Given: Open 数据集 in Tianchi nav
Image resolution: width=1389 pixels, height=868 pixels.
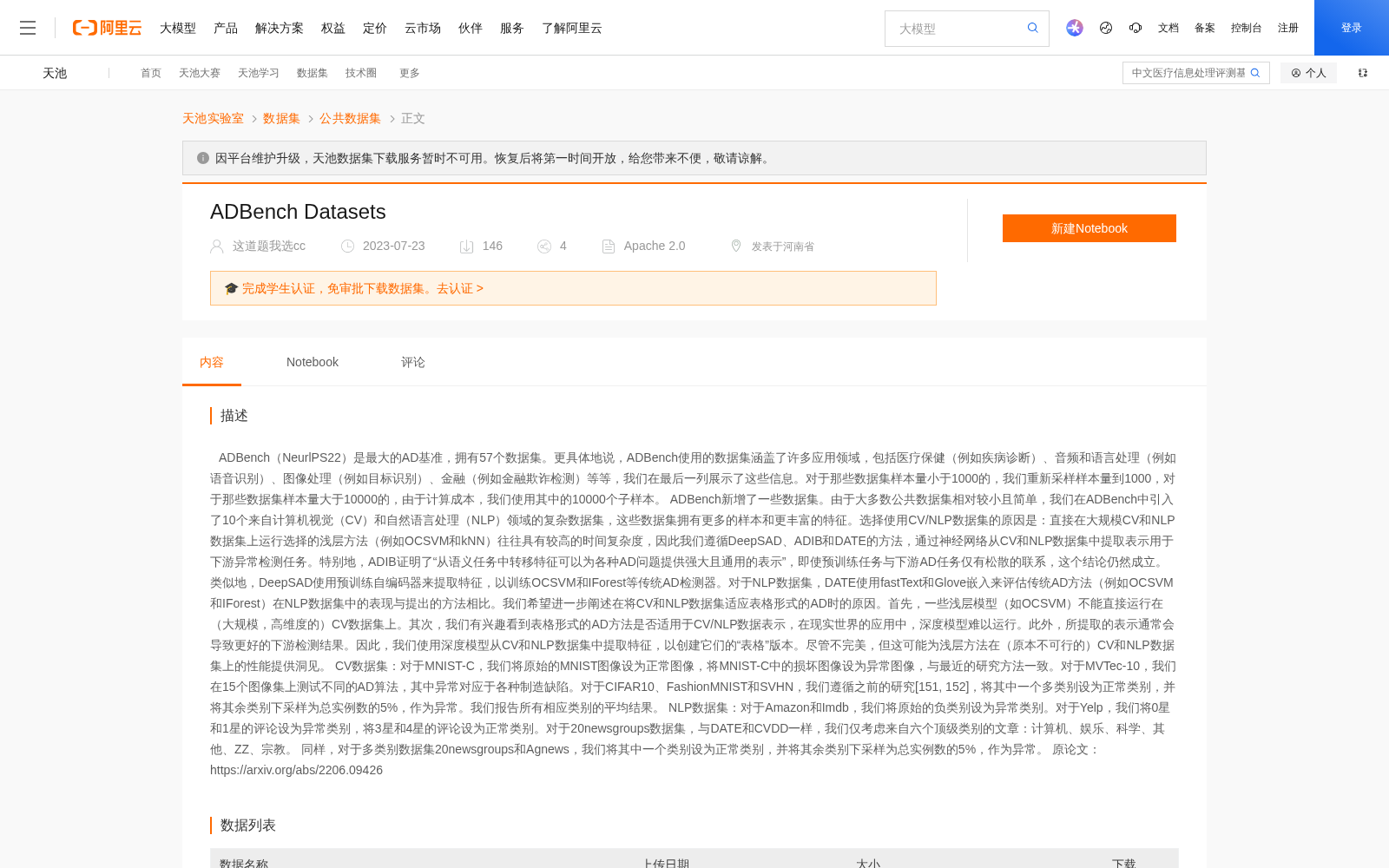Looking at the screenshot, I should [x=313, y=73].
